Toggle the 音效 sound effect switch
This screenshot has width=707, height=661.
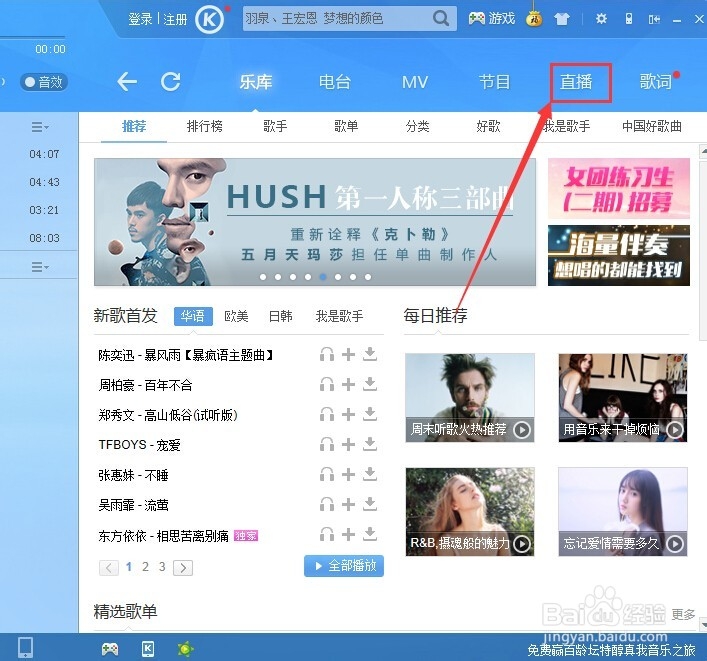(44, 82)
